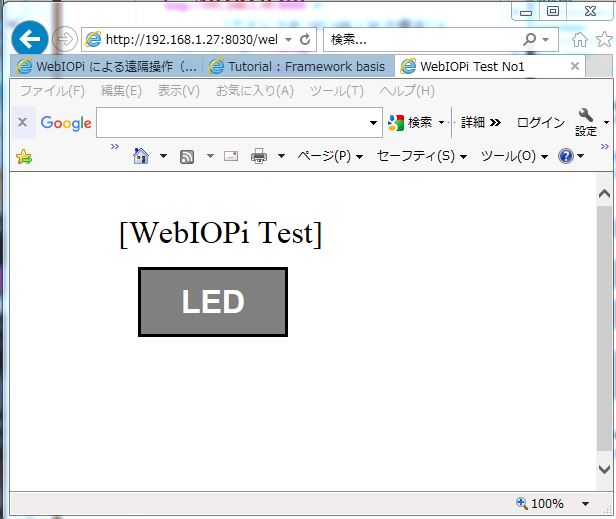Viewport: 616px width, 519px height.
Task: Click the blue Back navigation arrow
Action: click(30, 39)
